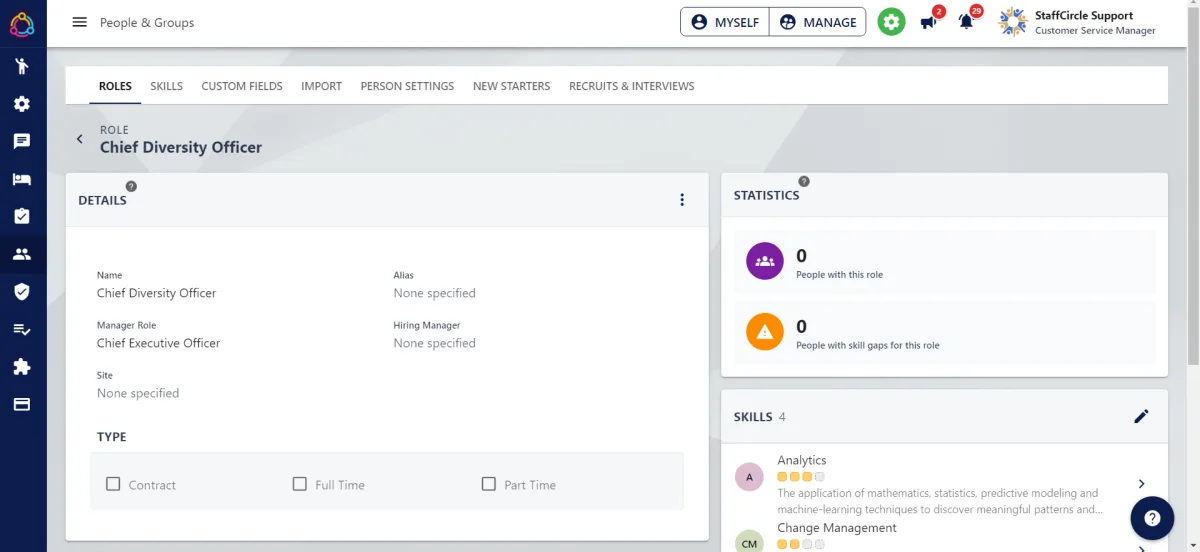Open the settings gear in sidebar
1200x552 pixels.
click(x=22, y=104)
